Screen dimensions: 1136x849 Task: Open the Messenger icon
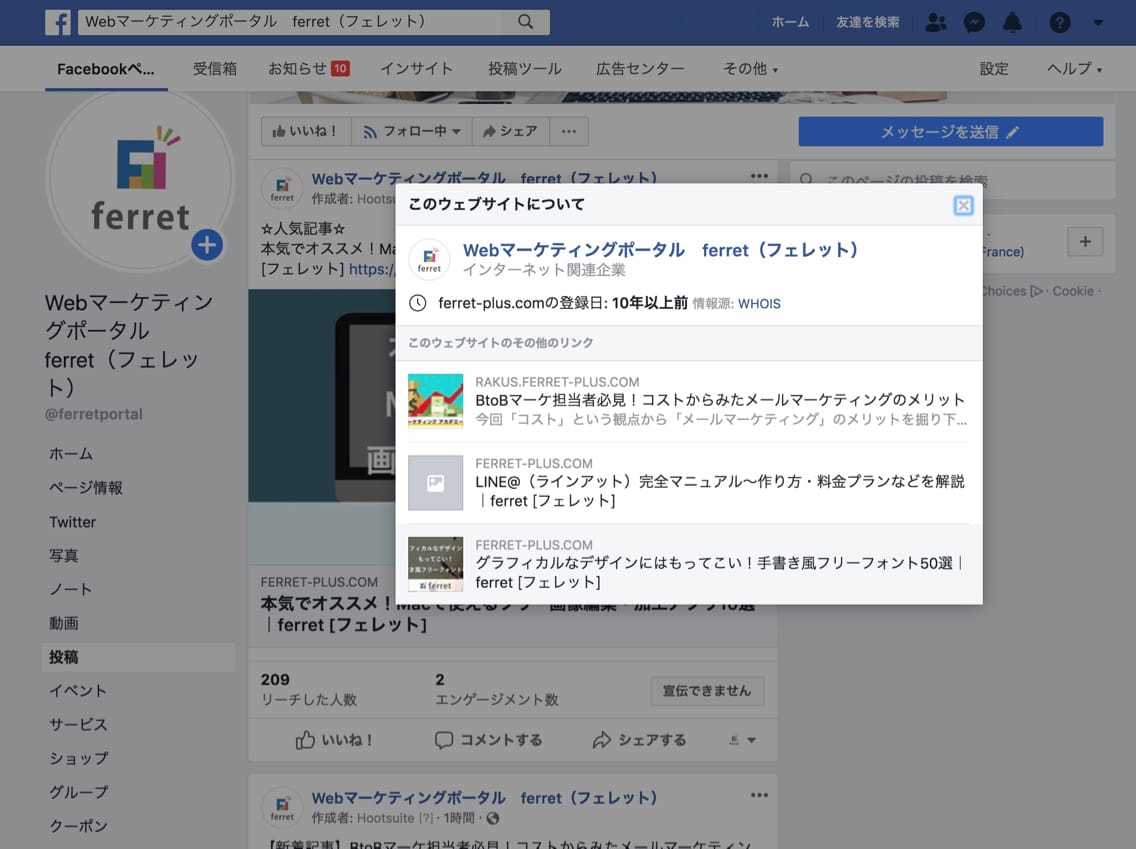click(x=974, y=22)
